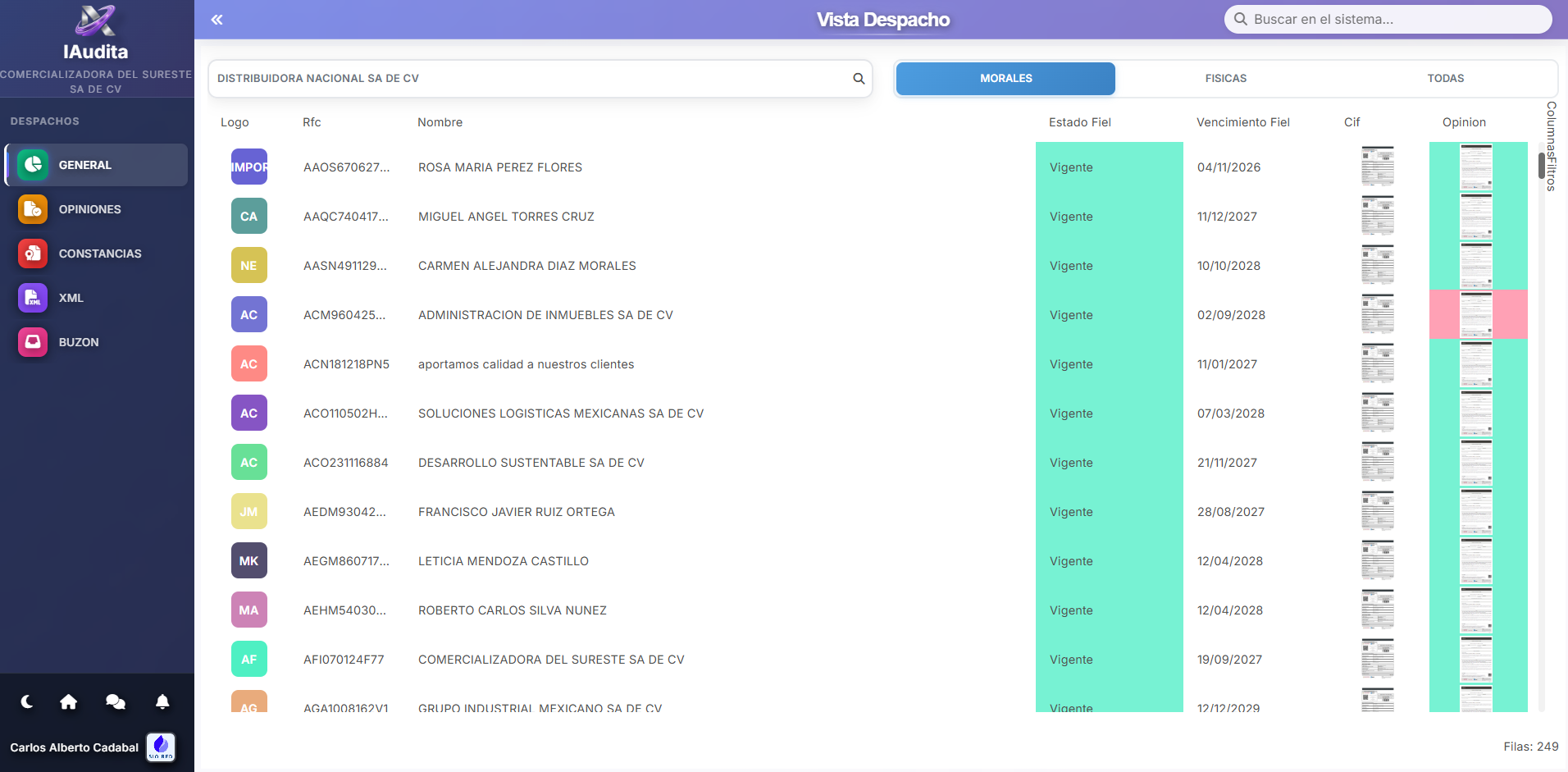Open the pink Opinion document for ADMINISTRACION DE INMUEBLES
Image resolution: width=1568 pixels, height=772 pixels.
pyautogui.click(x=1476, y=314)
